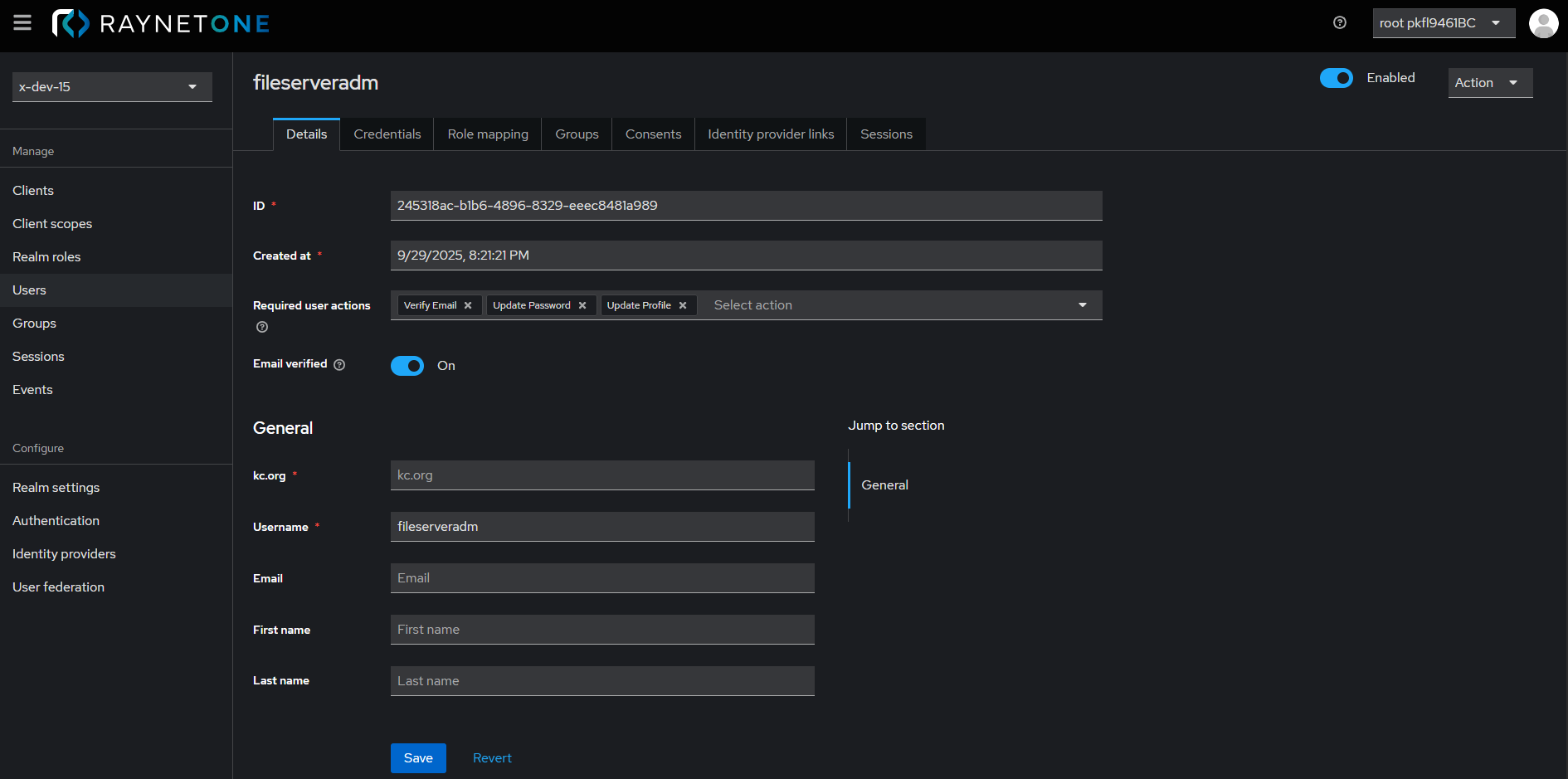Open the Role mapping tab
1568x779 pixels.
[x=488, y=134]
